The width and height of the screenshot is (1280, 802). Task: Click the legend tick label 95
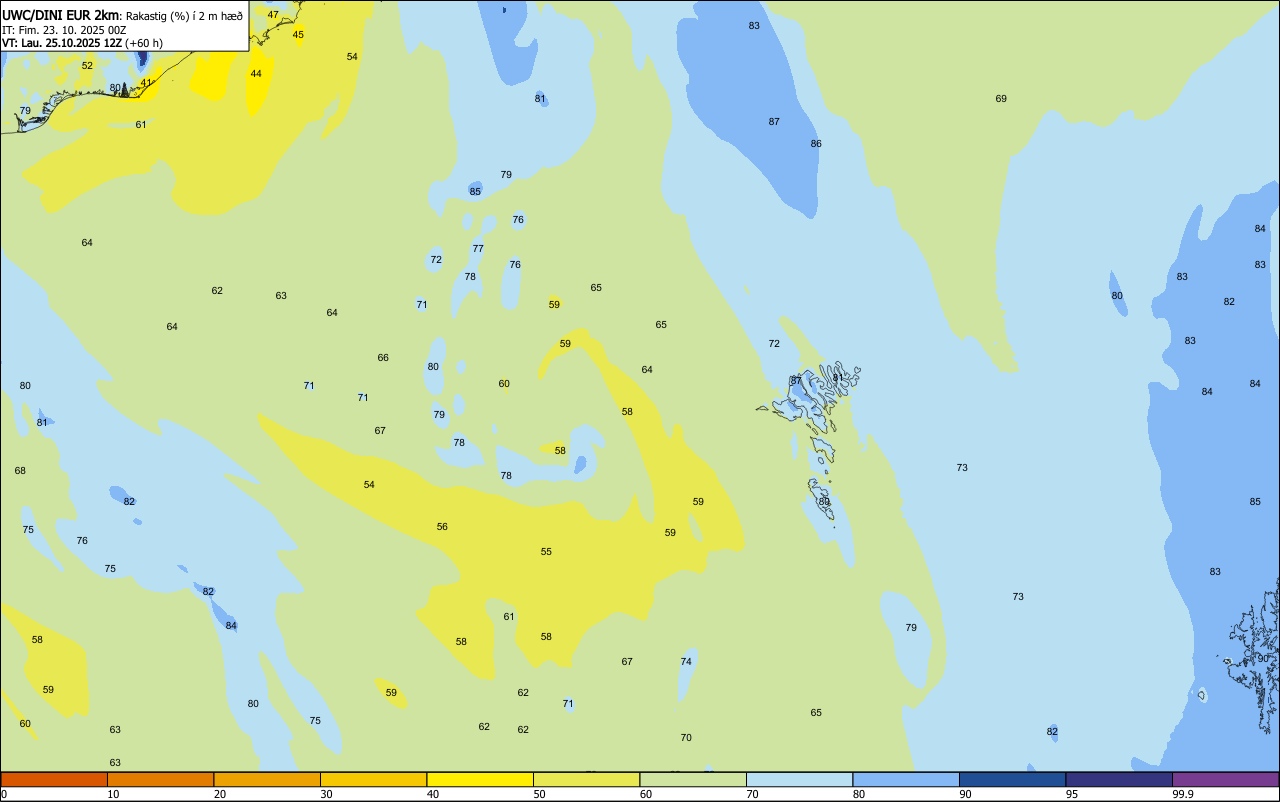point(1072,794)
